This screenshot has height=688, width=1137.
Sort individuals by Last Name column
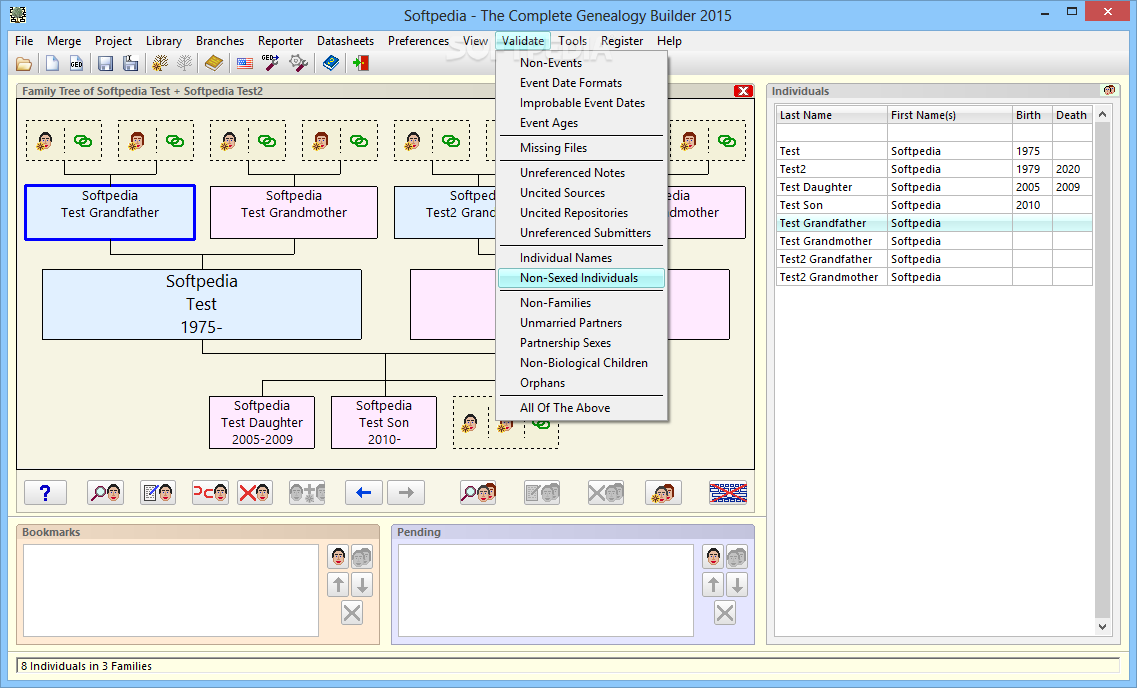(832, 115)
